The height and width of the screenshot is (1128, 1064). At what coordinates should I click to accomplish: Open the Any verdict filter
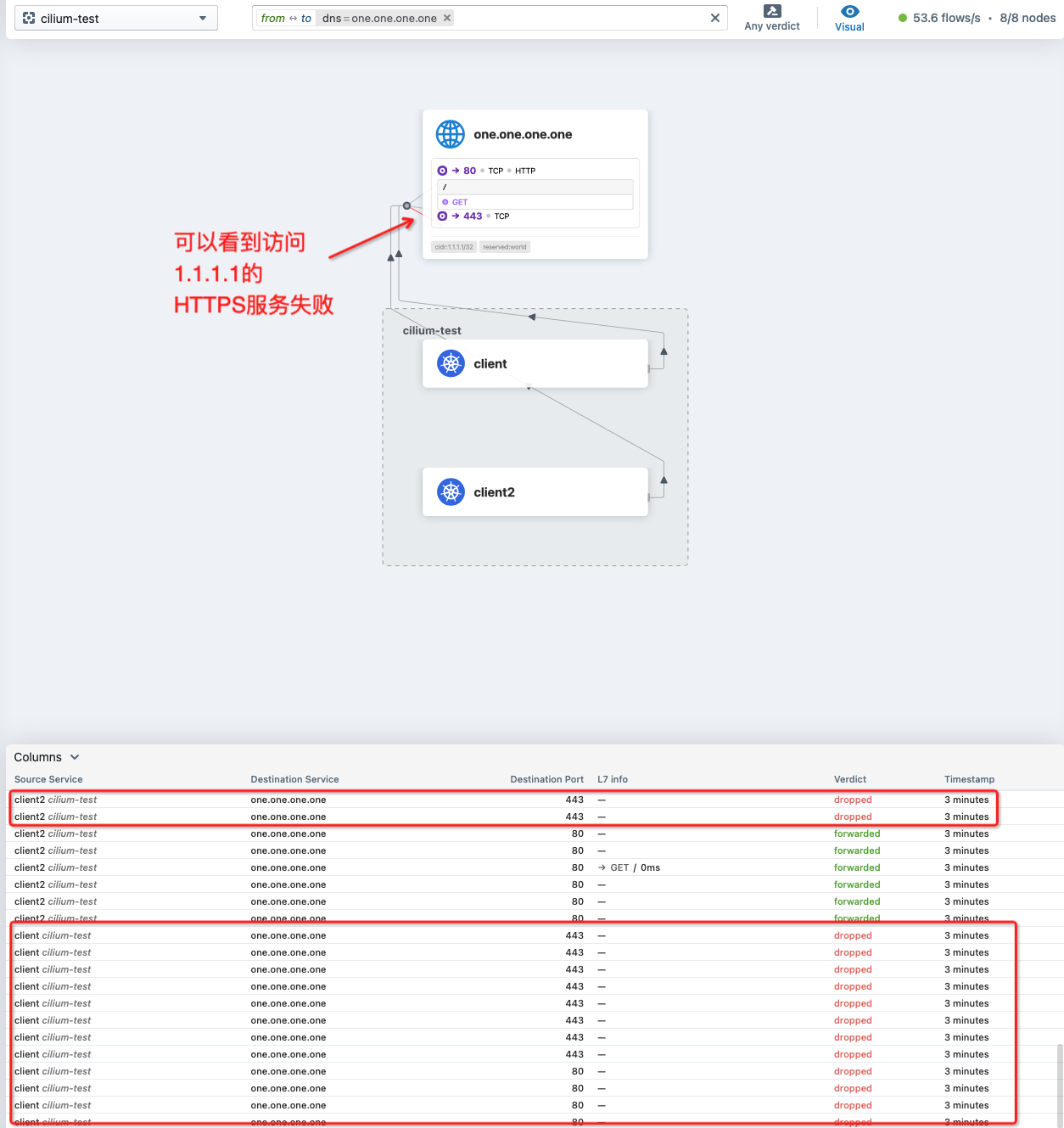tap(772, 18)
